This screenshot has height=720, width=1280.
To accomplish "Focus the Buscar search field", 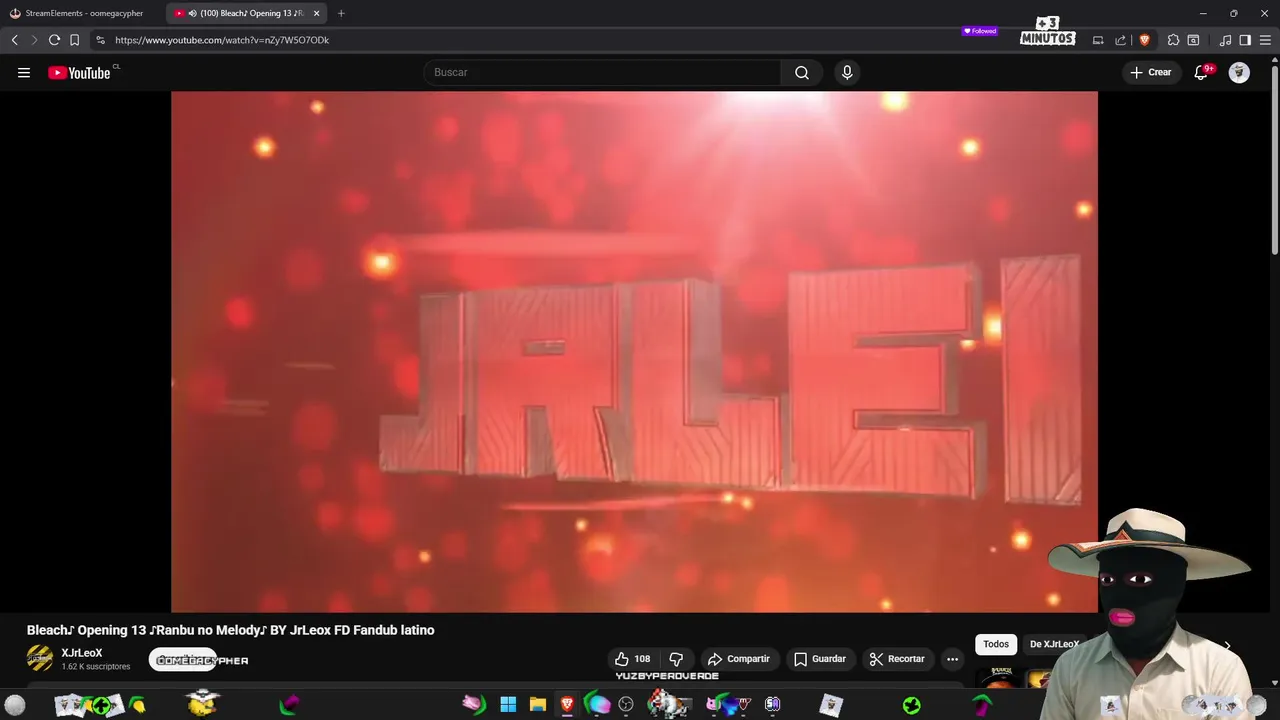I will pos(602,72).
